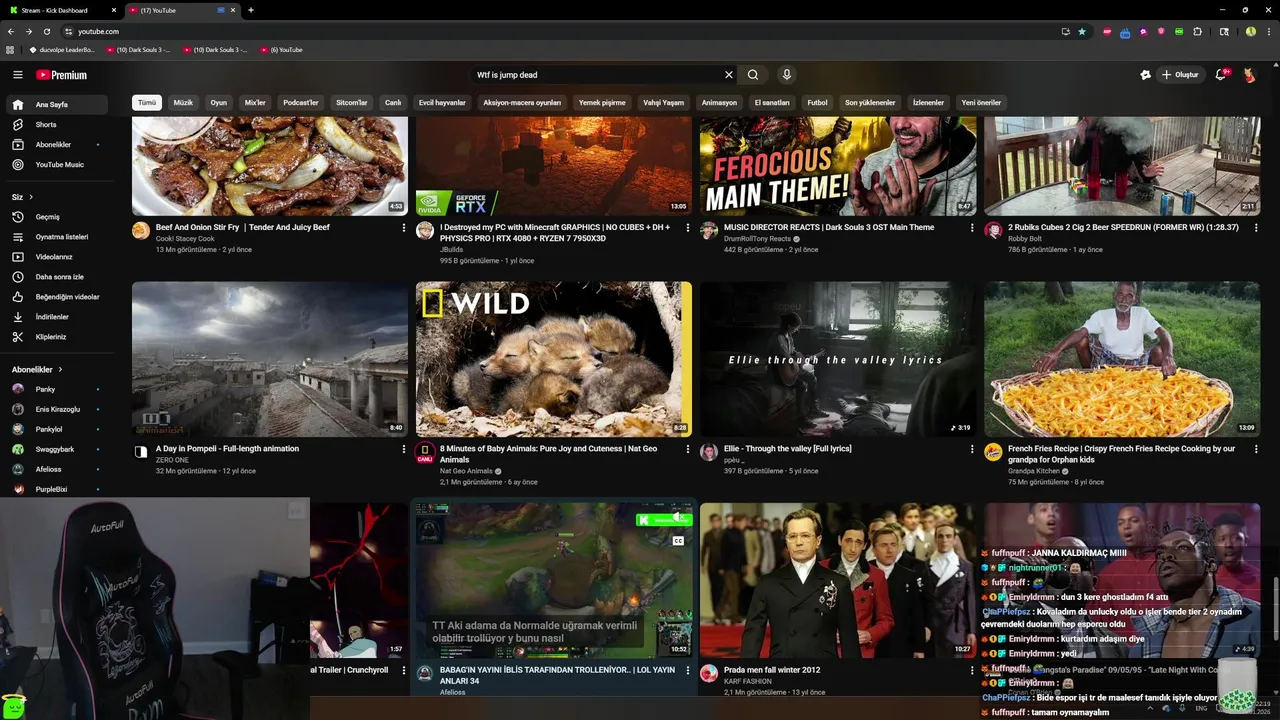Open a new browser tab

tap(250, 10)
